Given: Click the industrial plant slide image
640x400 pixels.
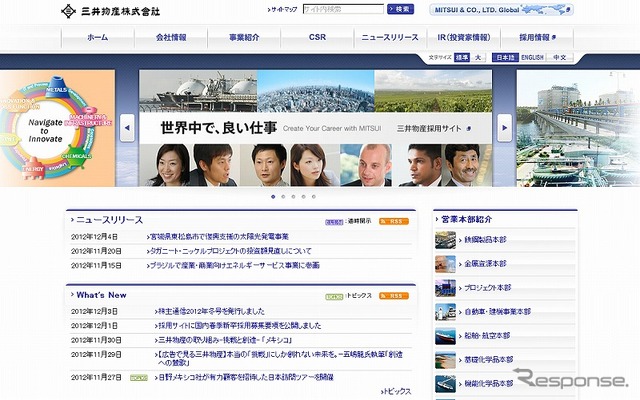Looking at the screenshot, I should pos(578,128).
